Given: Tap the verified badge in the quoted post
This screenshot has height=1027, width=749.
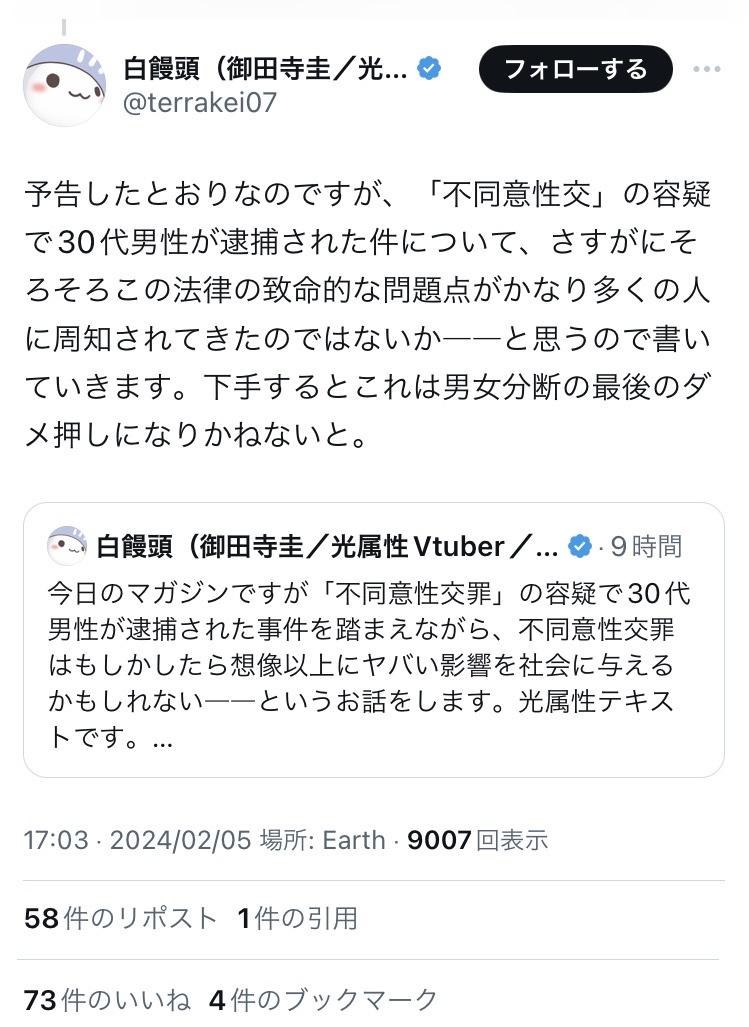Looking at the screenshot, I should point(579,546).
